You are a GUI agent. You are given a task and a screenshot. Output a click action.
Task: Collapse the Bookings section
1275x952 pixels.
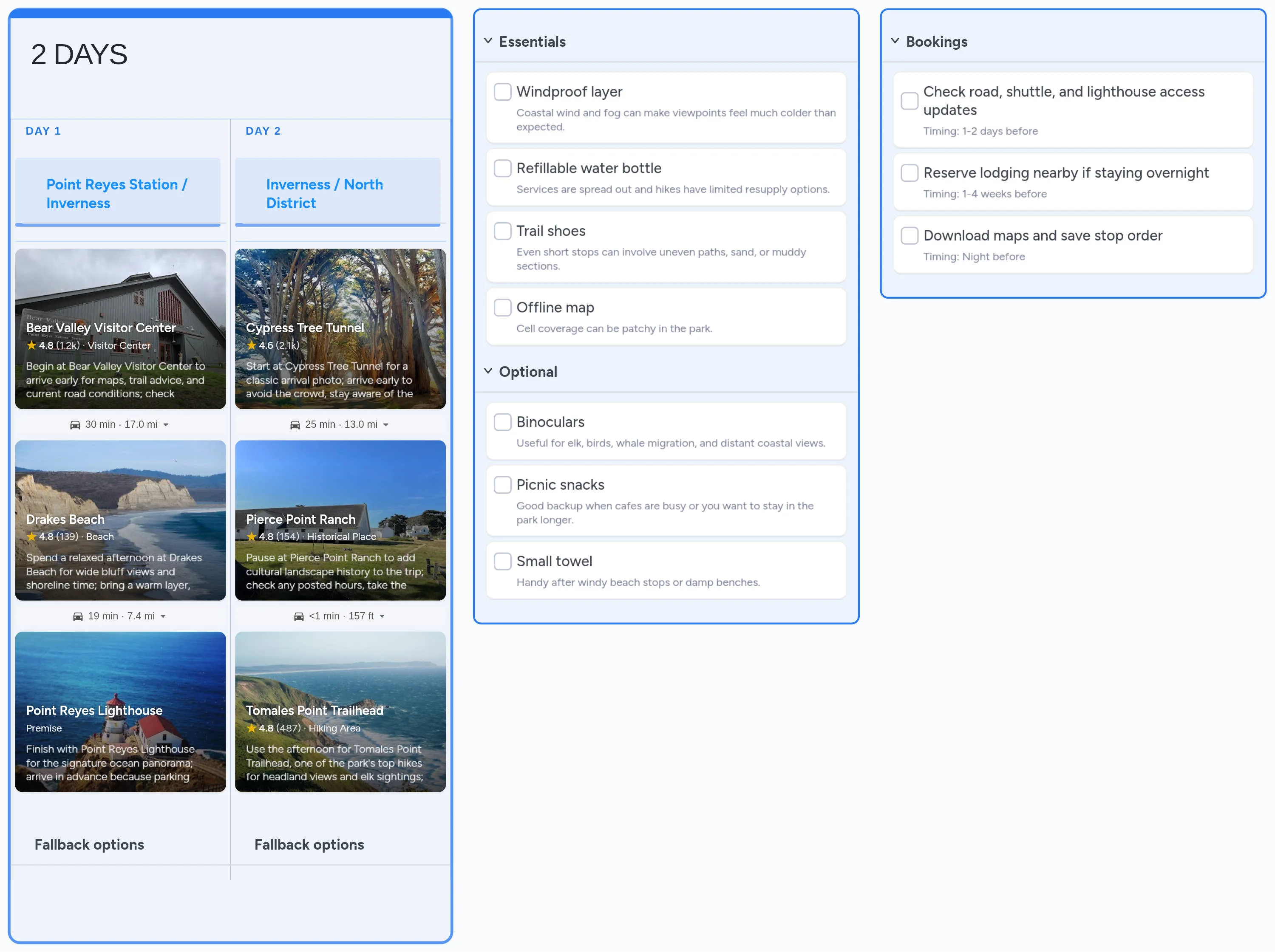[895, 41]
